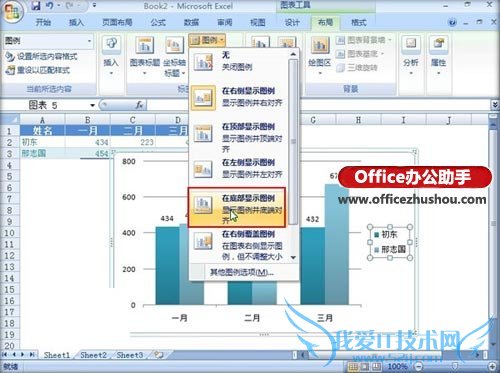Click the 三维旋转 3-D rotation icon
Screen dimensions: 500x373
tap(340, 68)
